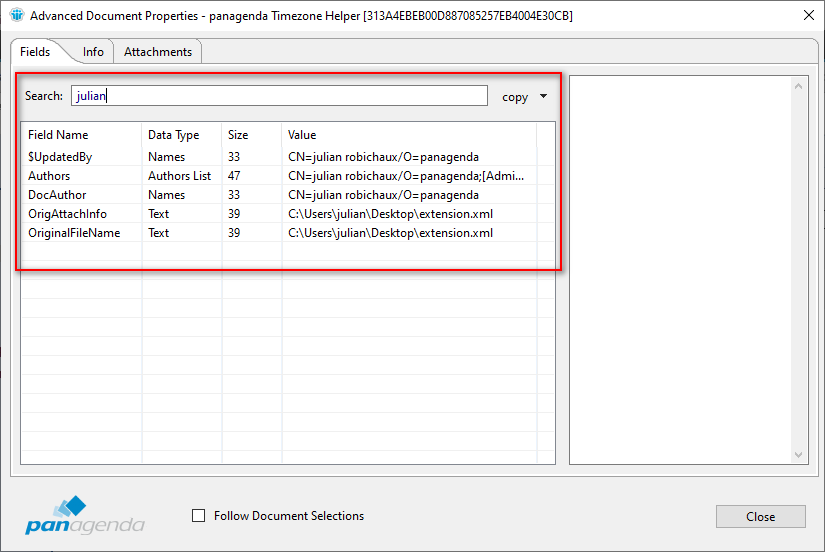Click the scroll up arrow in value pane
The width and height of the screenshot is (825, 552).
tap(798, 86)
